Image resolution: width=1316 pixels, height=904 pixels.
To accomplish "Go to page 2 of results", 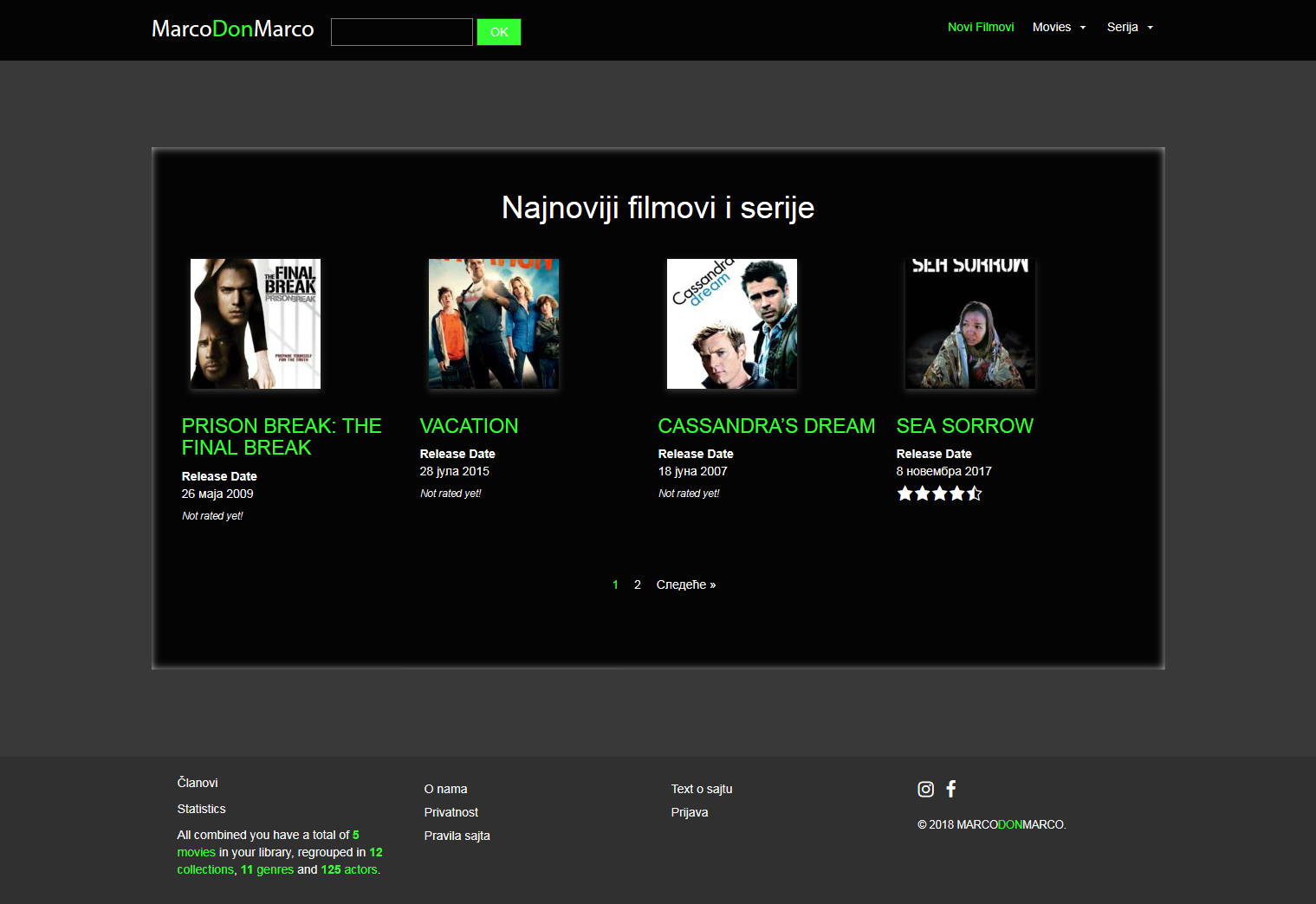I will coord(638,585).
